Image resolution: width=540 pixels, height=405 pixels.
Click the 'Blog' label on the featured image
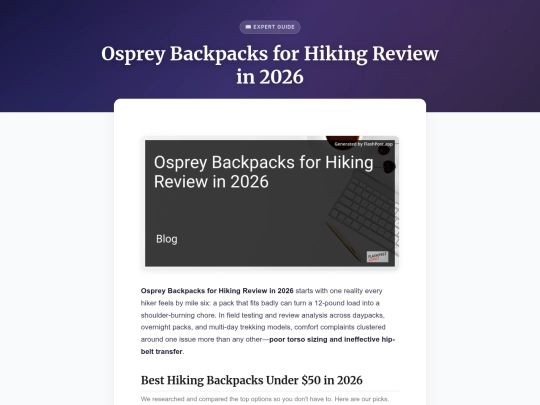[x=167, y=239]
